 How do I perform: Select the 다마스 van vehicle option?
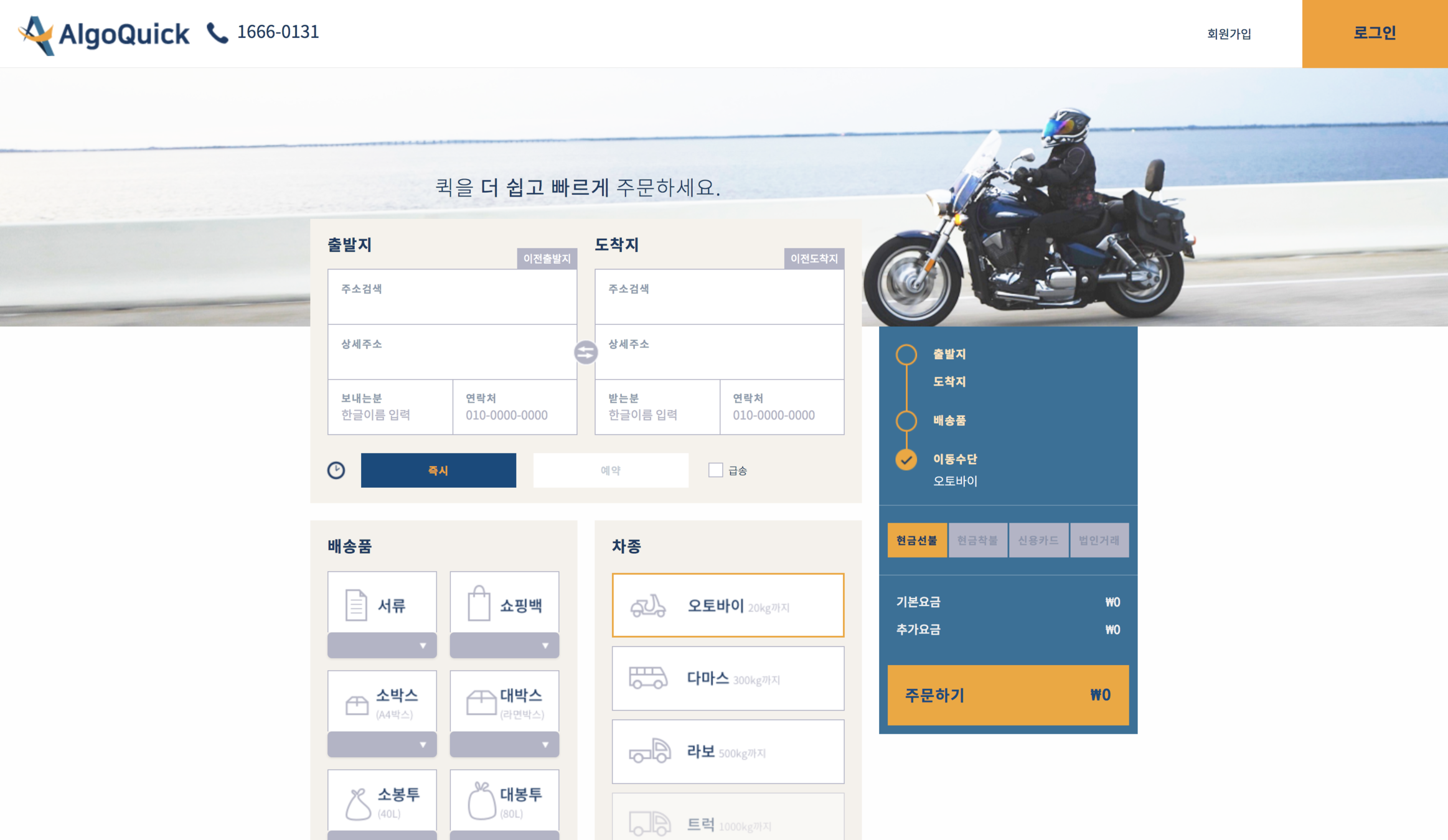pos(727,678)
